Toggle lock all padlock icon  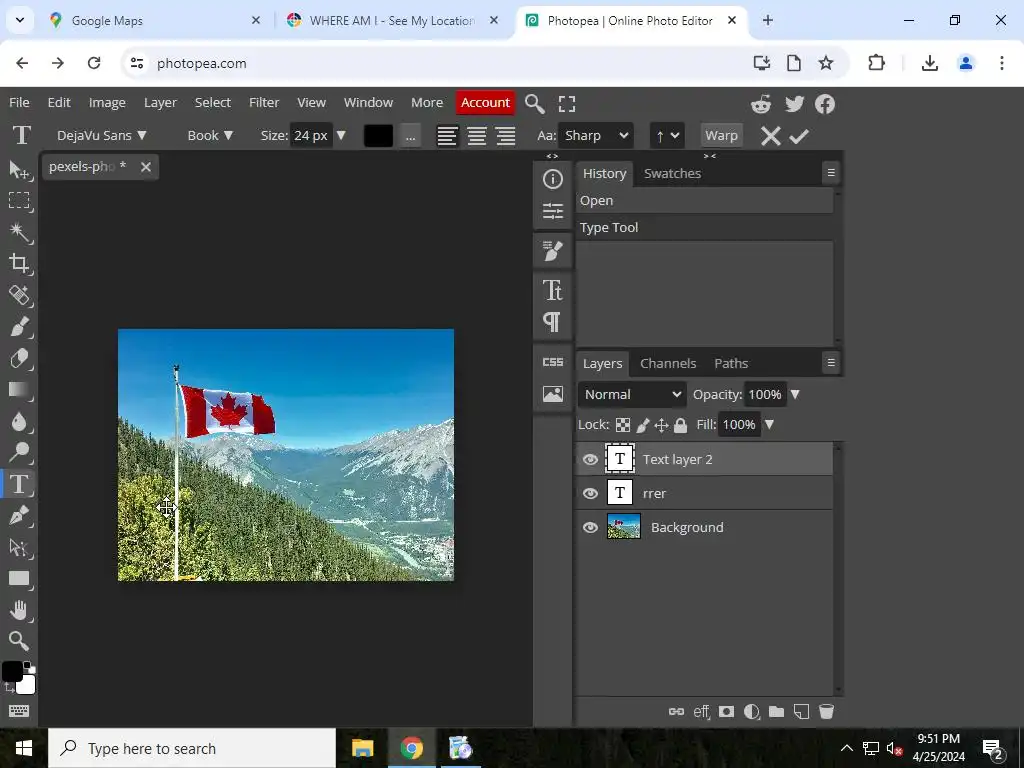tap(680, 426)
